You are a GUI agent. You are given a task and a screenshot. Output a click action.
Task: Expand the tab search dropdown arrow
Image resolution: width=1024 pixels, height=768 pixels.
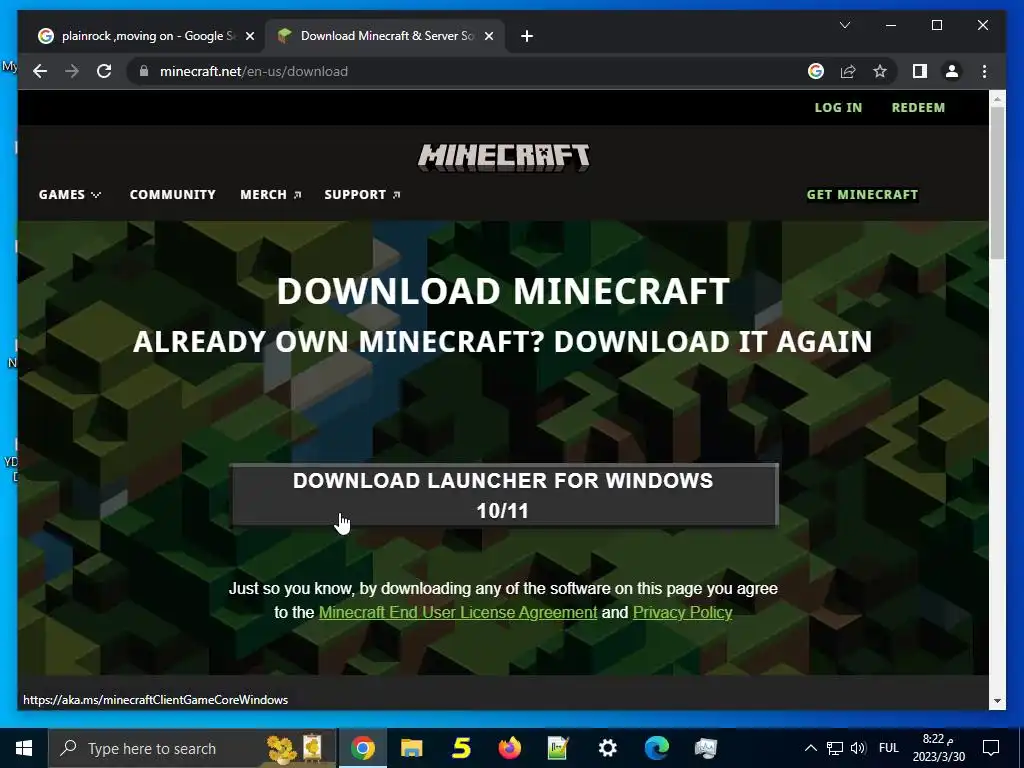(x=844, y=25)
